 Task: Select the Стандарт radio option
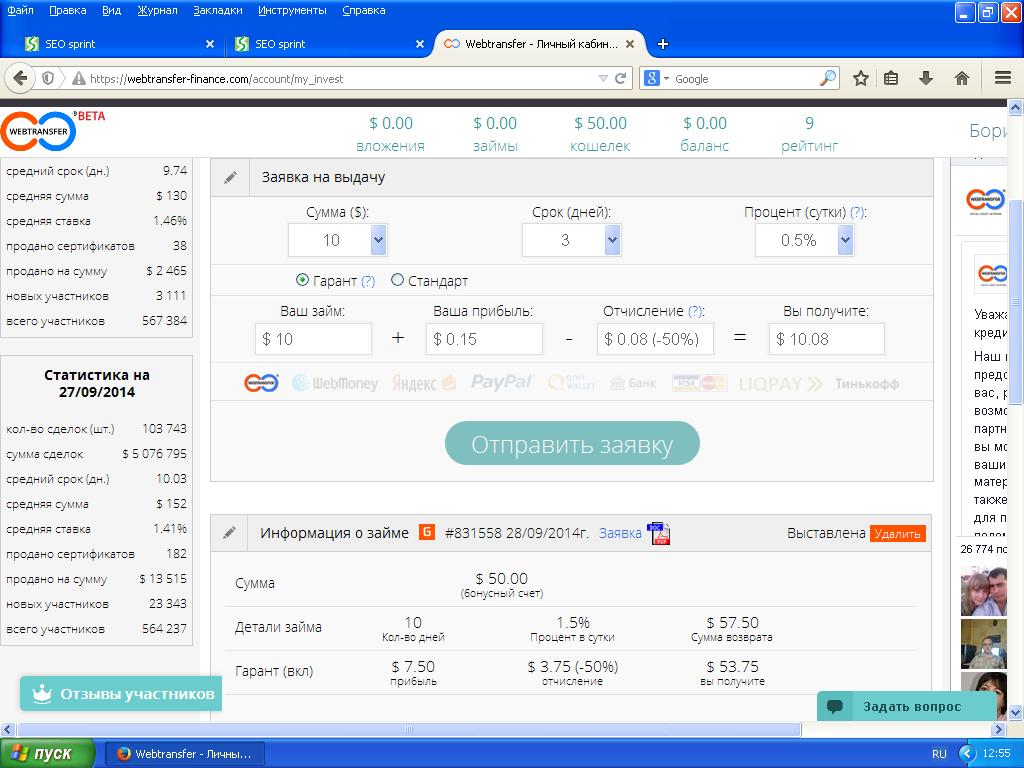point(397,280)
